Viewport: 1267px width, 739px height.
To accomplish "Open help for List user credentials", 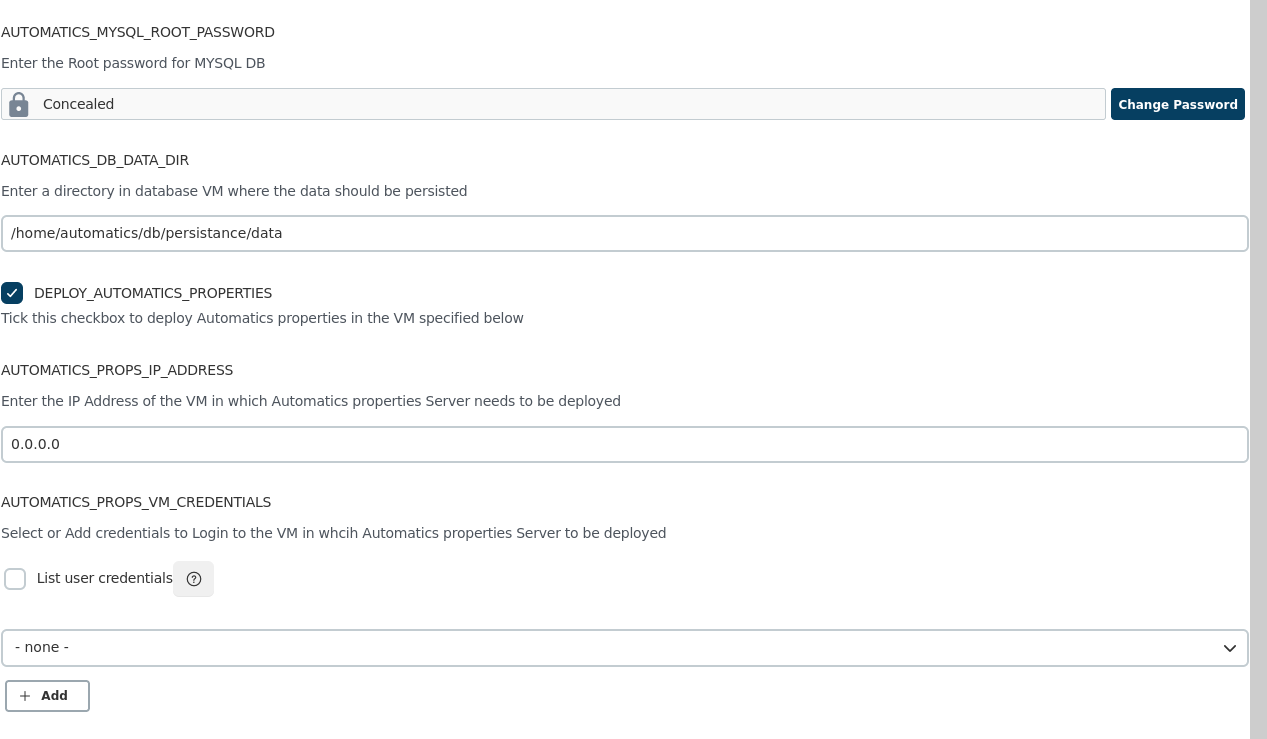I will [x=194, y=579].
